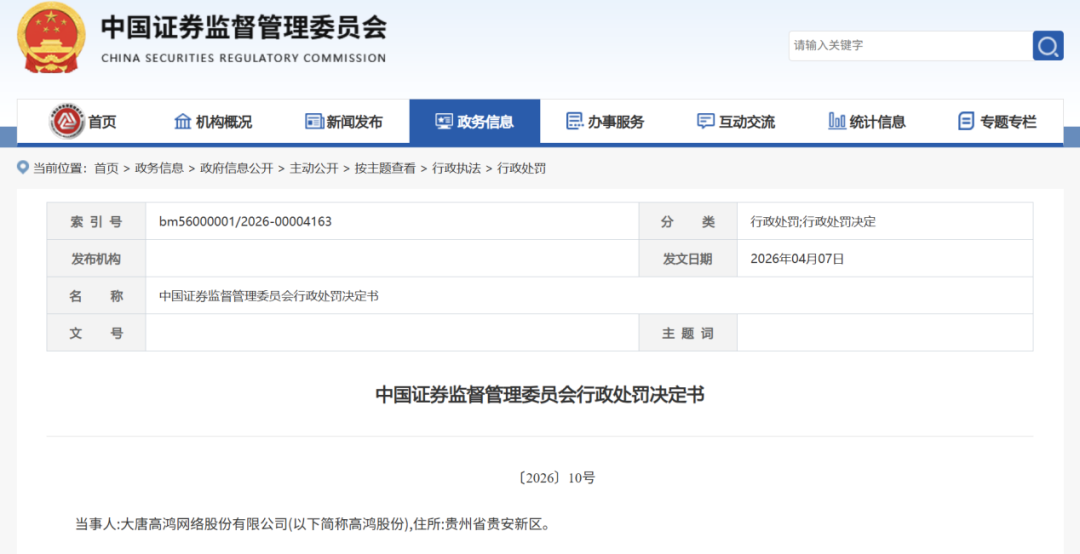Click the paragraph starting 当事人:大唐高鸿网络
The image size is (1080, 554).
point(313,524)
